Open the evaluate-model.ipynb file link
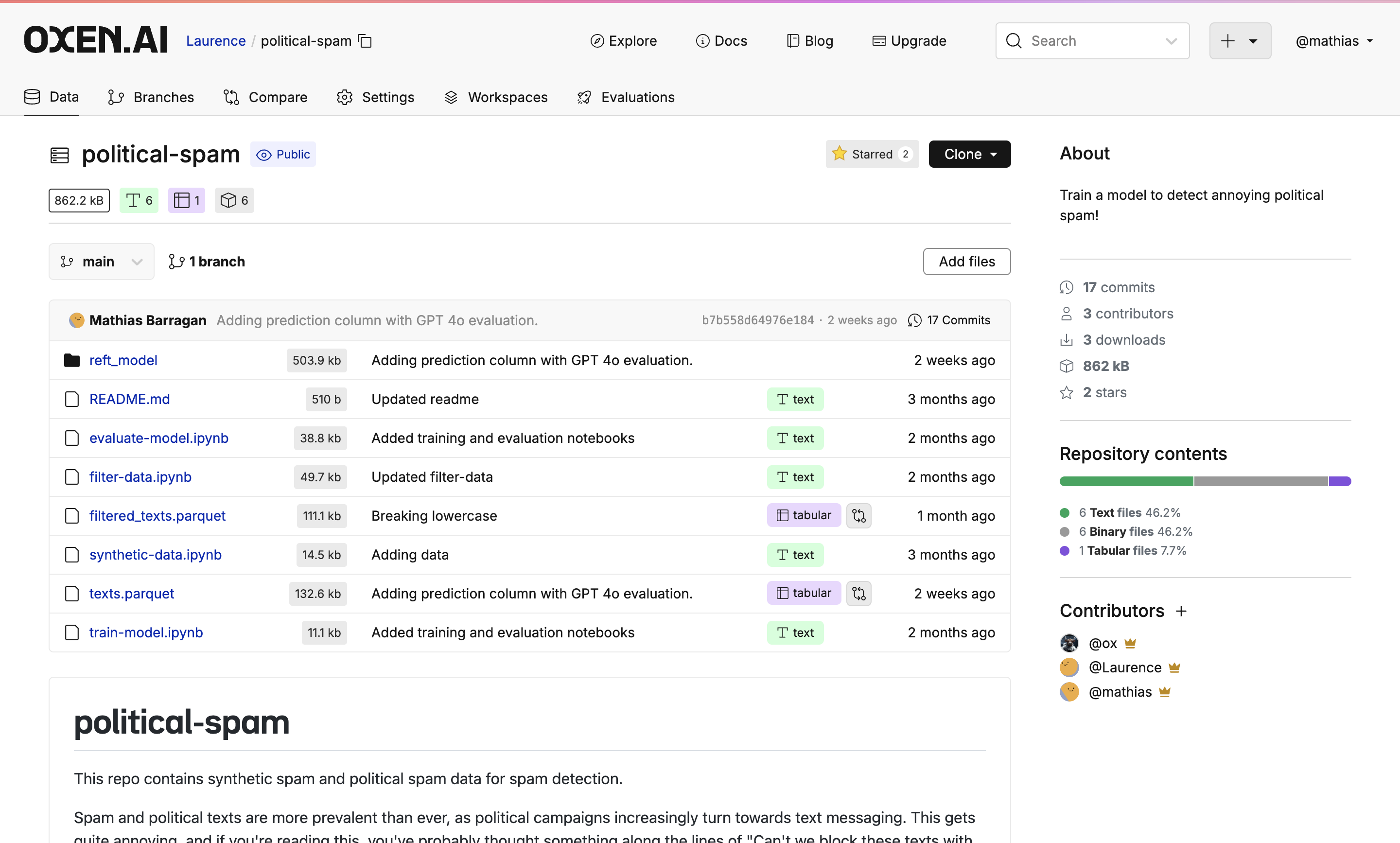 point(158,438)
